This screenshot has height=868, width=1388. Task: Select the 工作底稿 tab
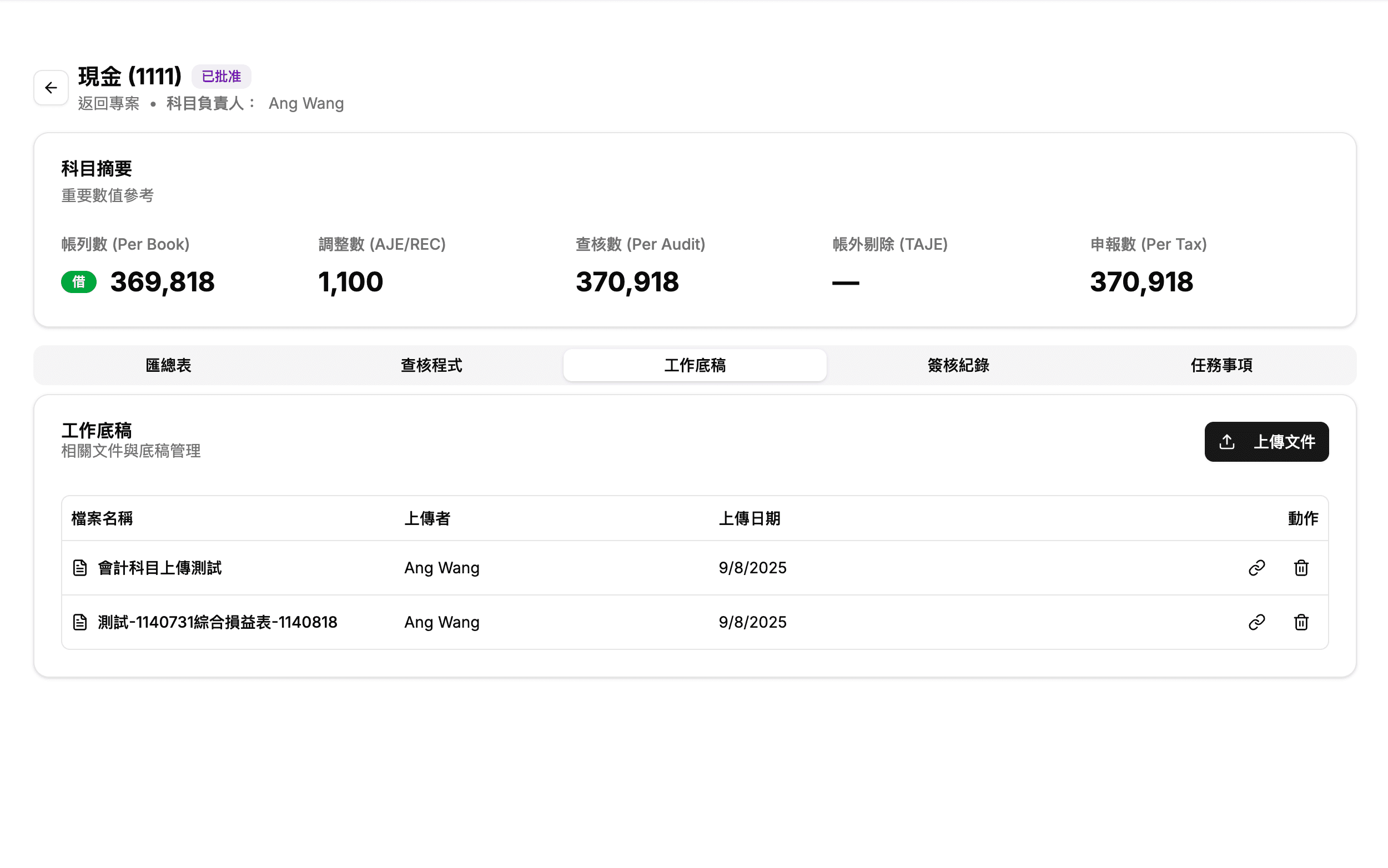[695, 365]
